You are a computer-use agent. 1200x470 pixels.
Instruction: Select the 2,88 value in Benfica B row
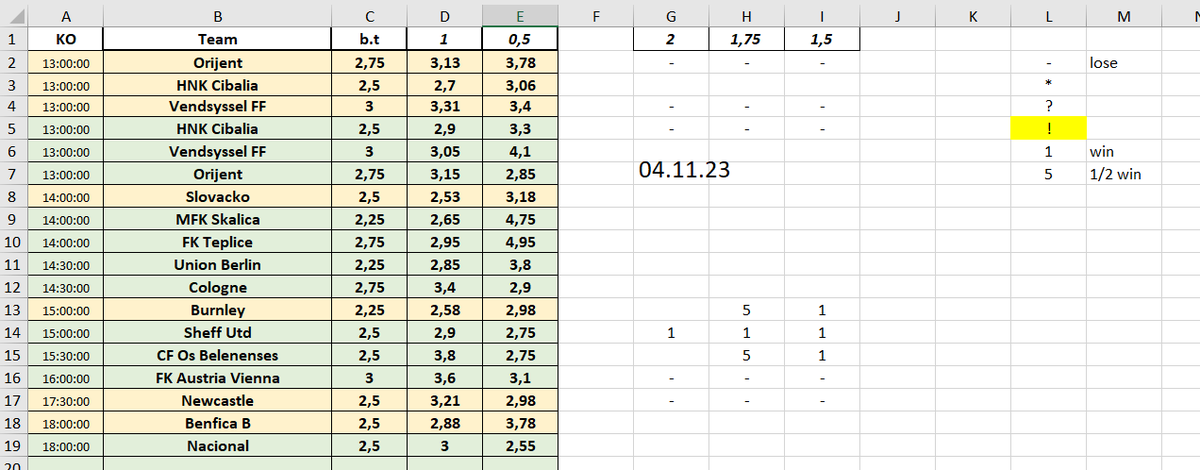coord(445,423)
